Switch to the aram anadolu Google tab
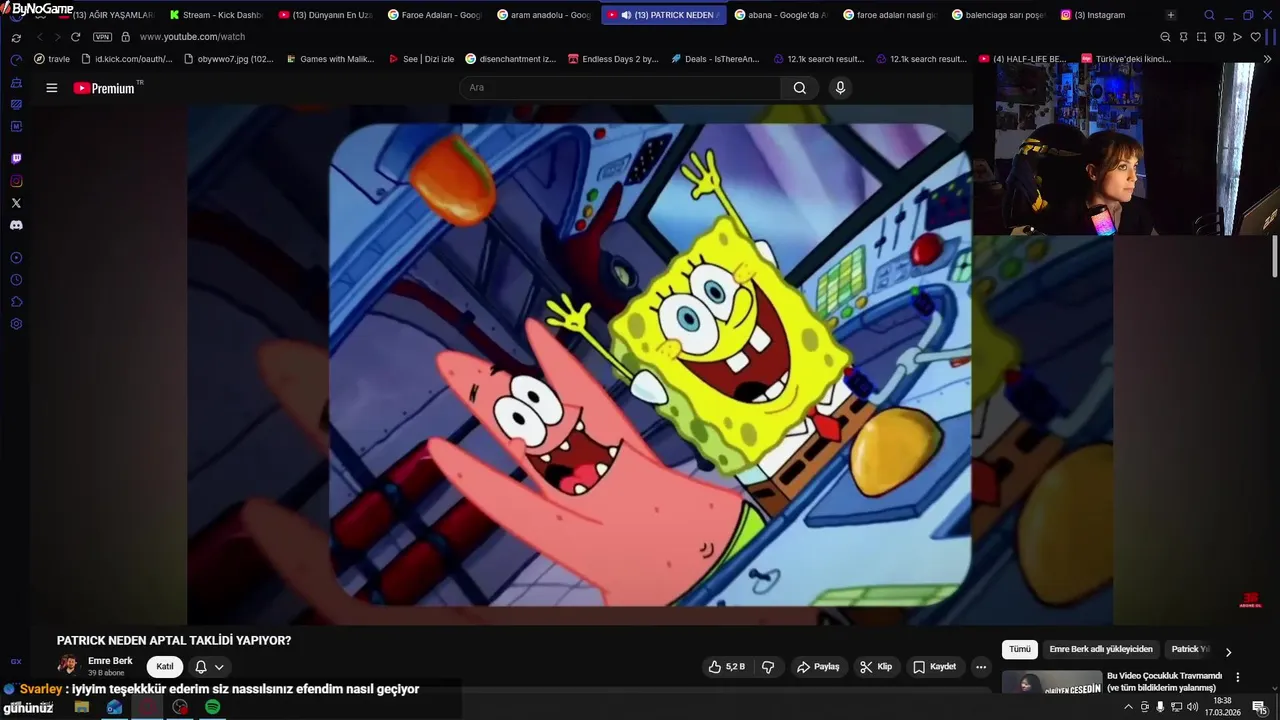Viewport: 1280px width, 720px height. pos(543,15)
